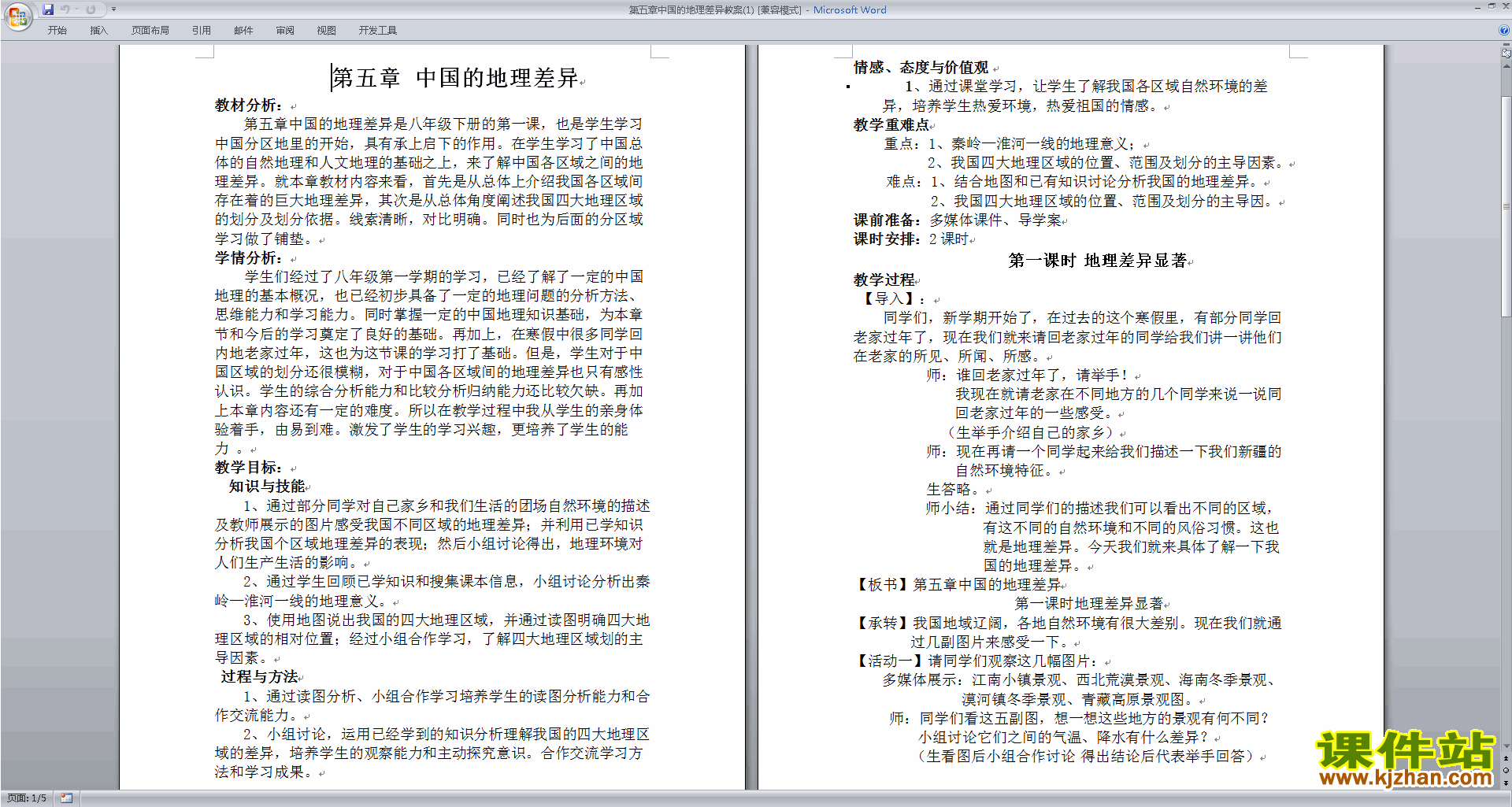Click the 过程与方法 subheading

[x=259, y=677]
